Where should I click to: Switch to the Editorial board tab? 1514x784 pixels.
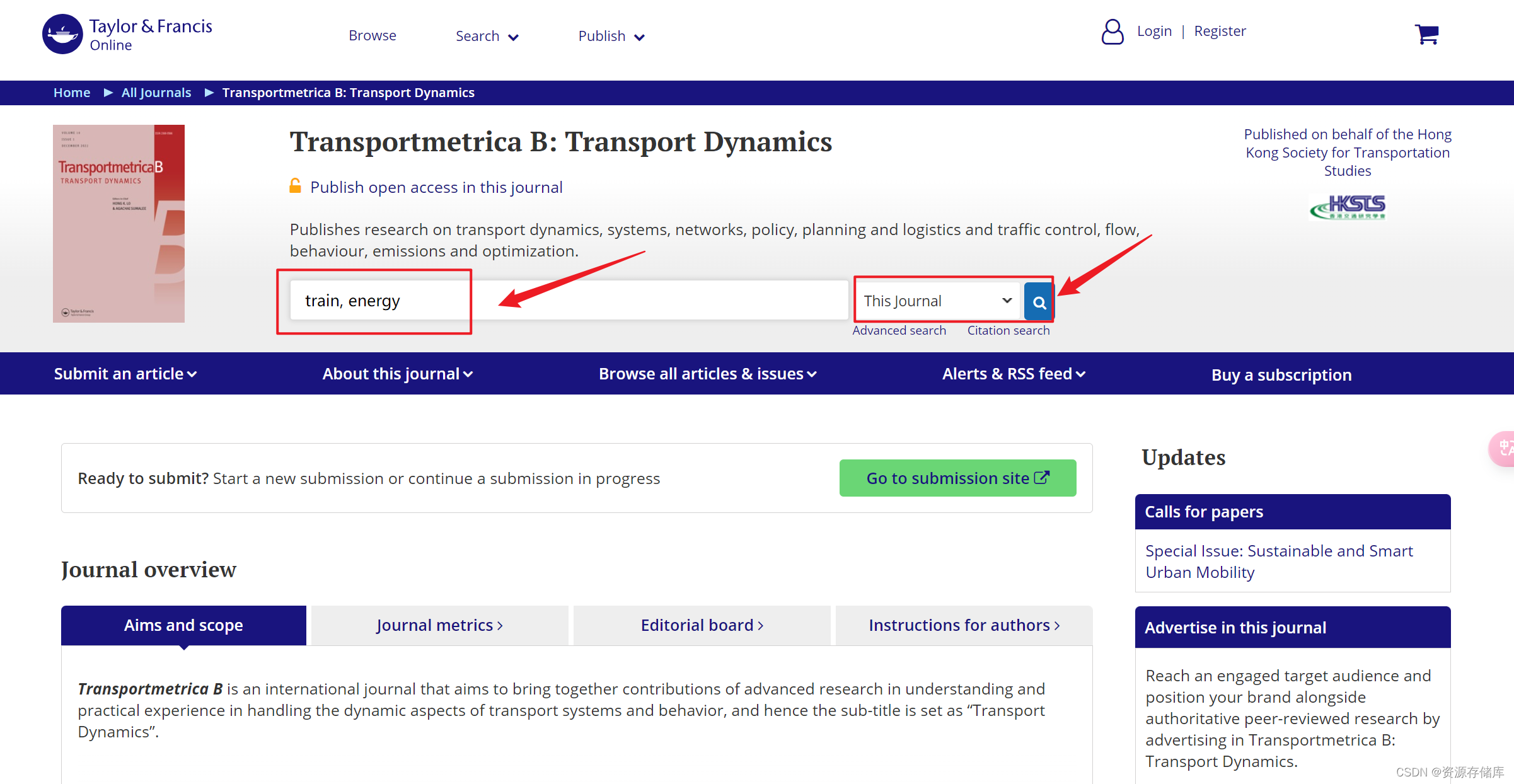702,625
